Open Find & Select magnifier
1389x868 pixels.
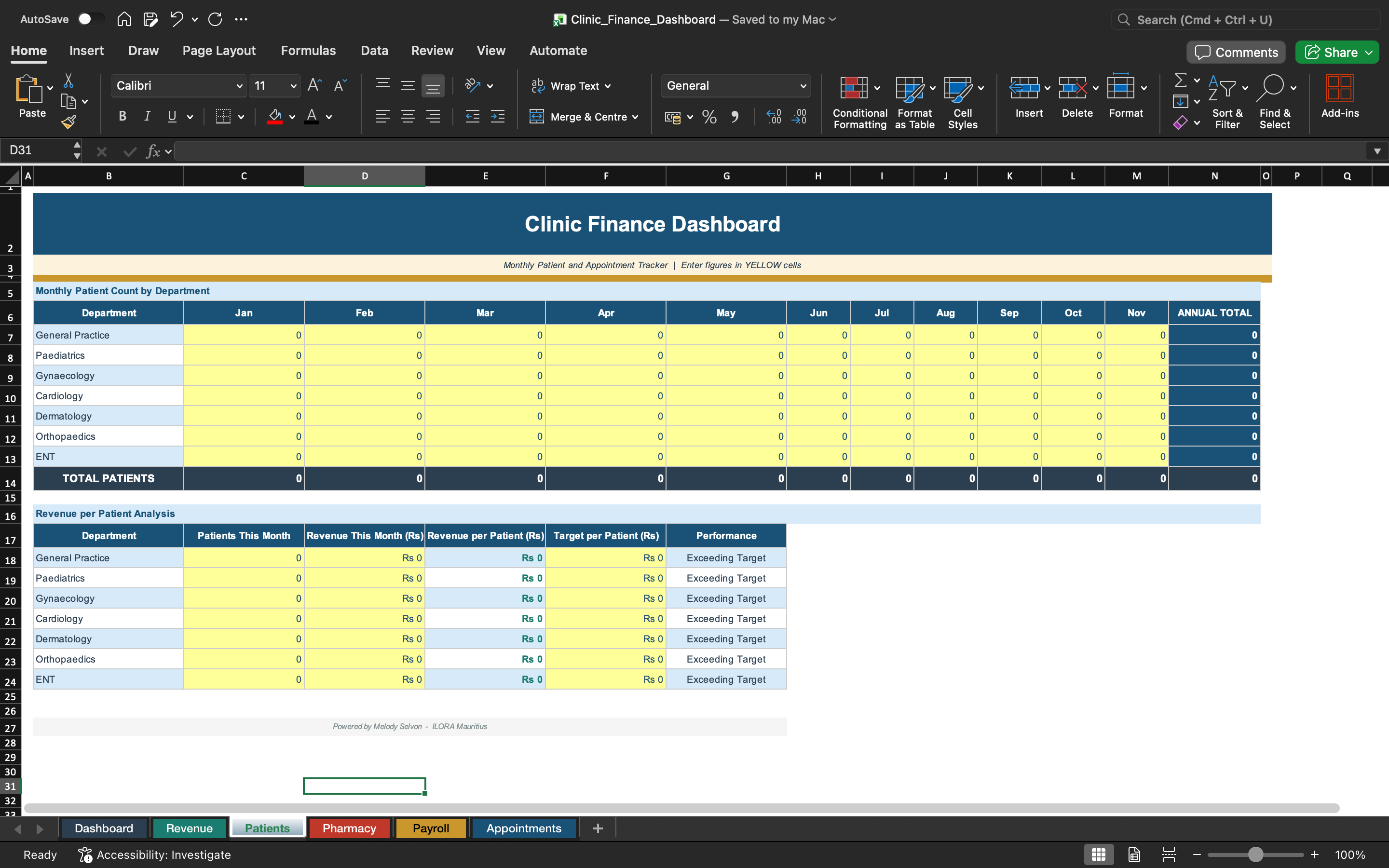pyautogui.click(x=1269, y=88)
